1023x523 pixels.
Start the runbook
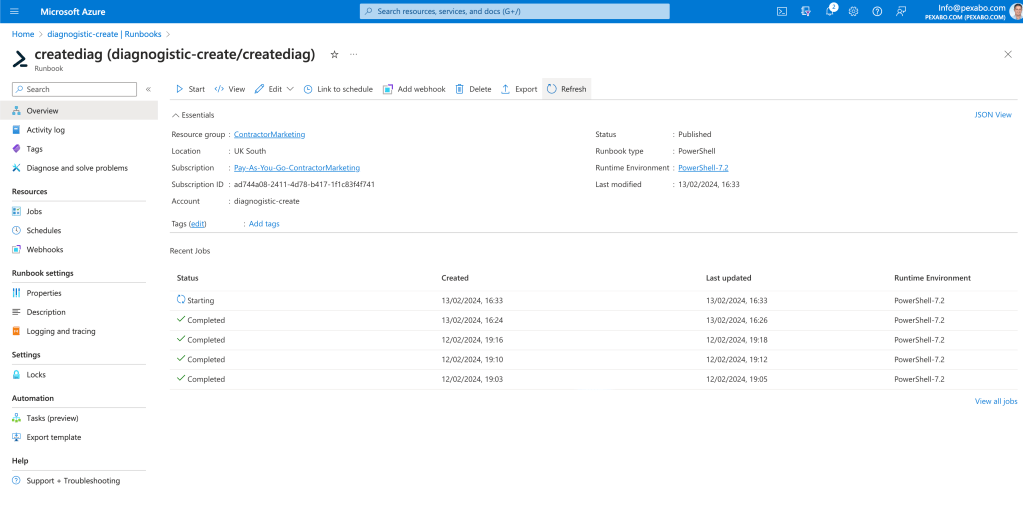coord(190,89)
